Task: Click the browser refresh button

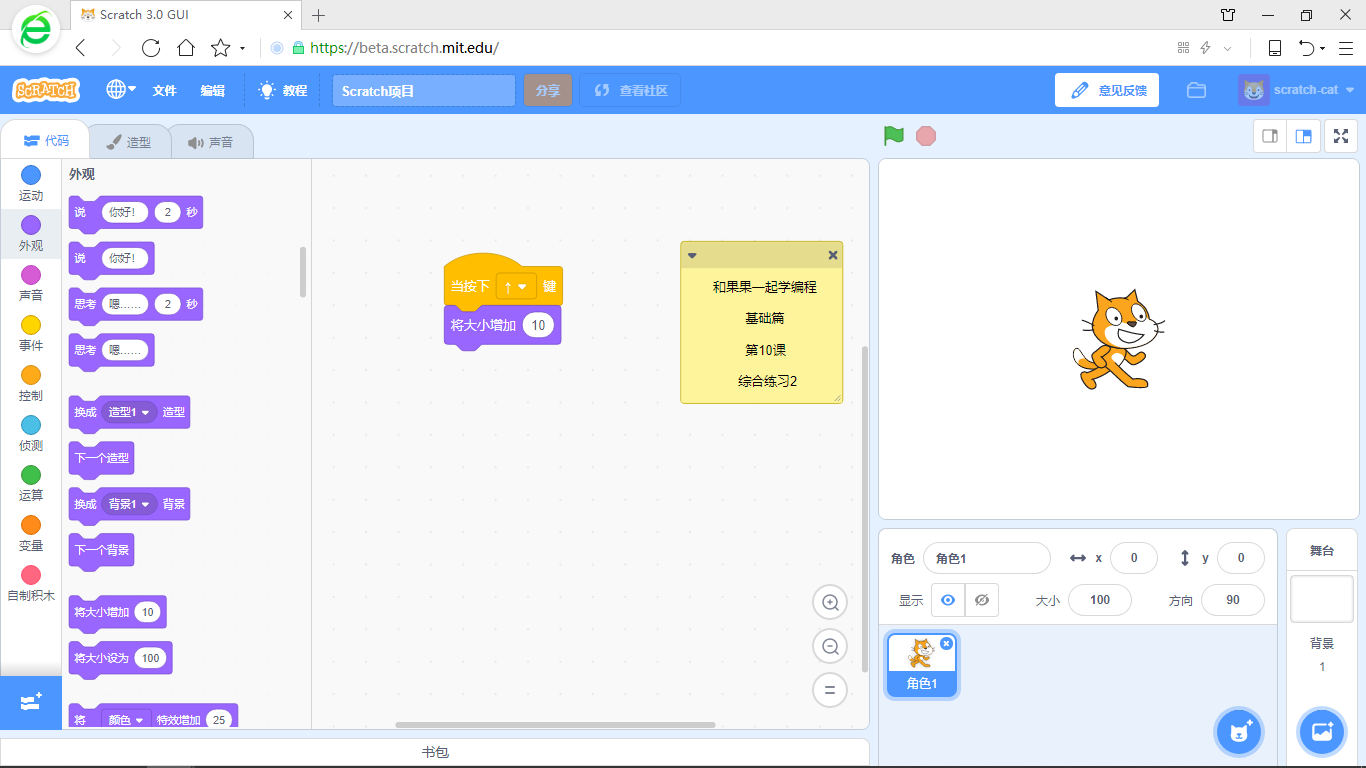Action: [x=151, y=48]
